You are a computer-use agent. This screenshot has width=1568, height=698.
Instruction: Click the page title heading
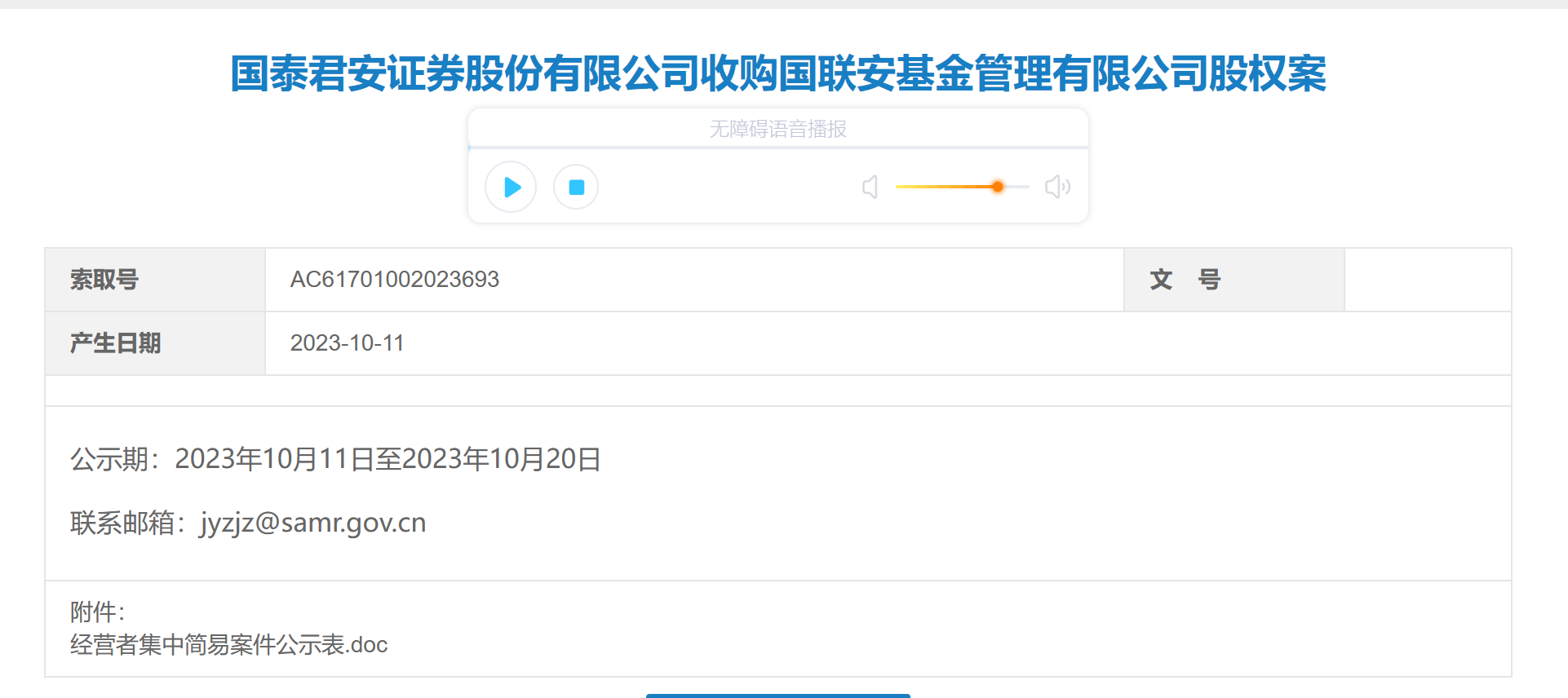coord(778,73)
